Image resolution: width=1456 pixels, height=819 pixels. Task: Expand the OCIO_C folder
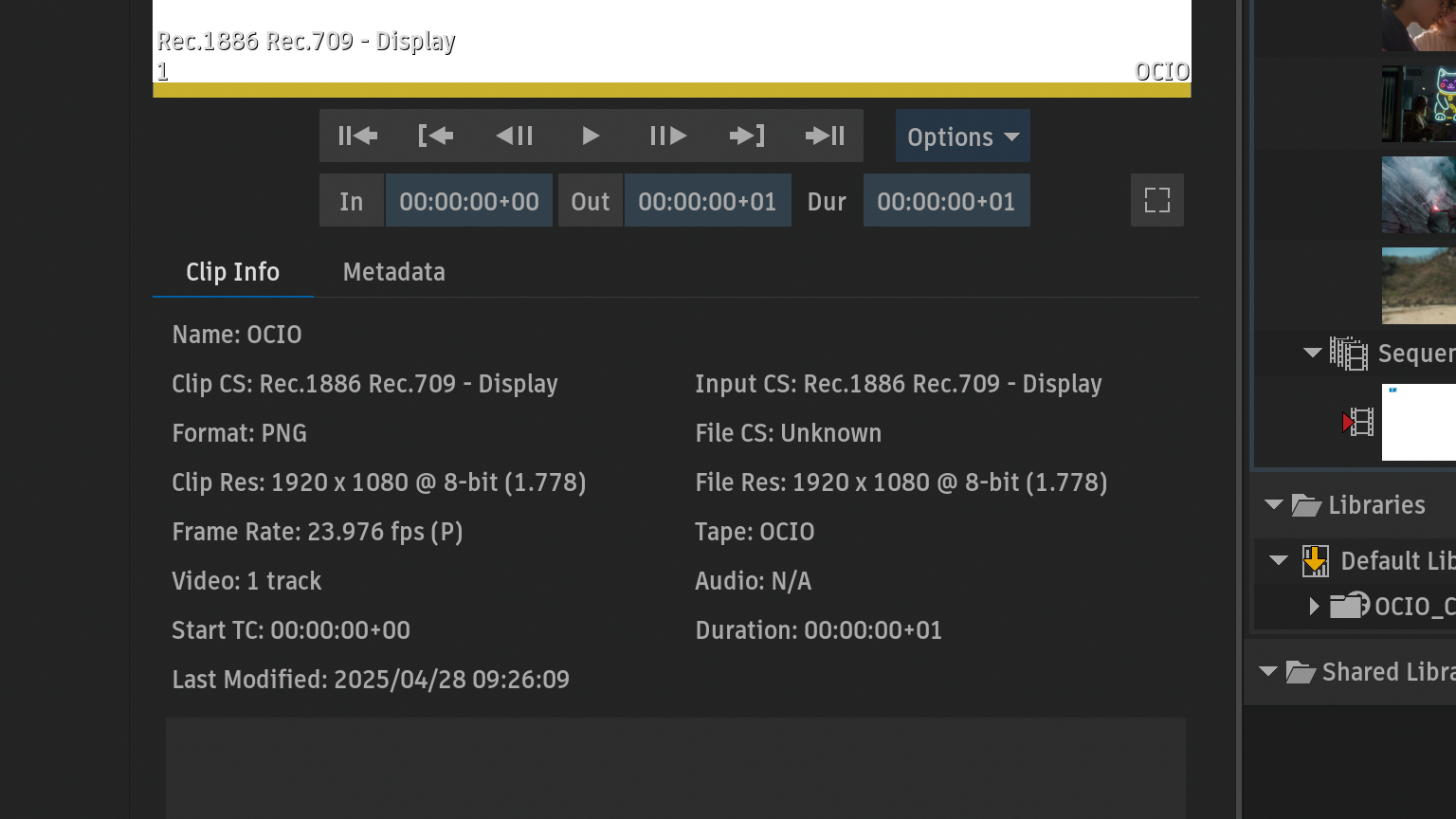1314,606
